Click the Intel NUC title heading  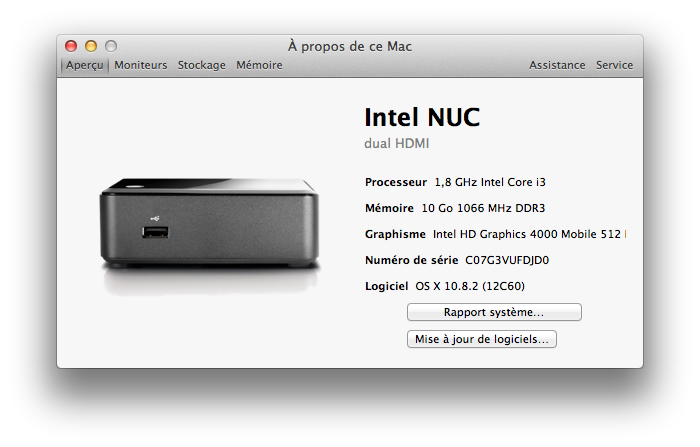[422, 117]
